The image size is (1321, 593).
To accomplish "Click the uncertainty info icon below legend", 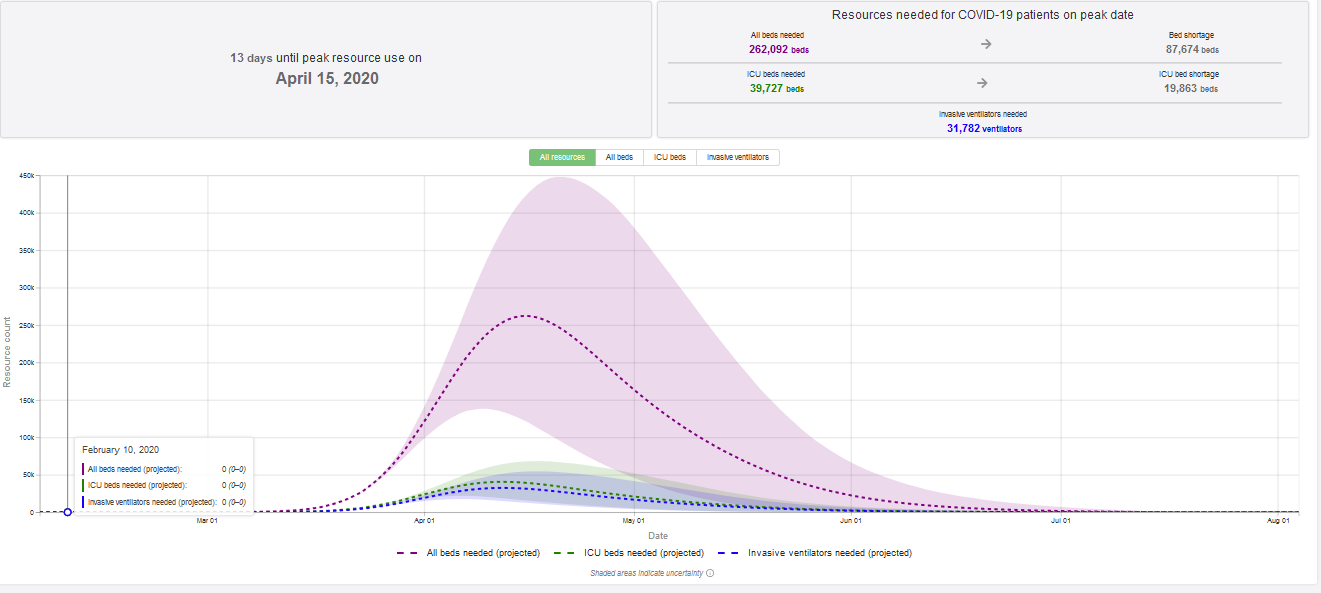I will coord(710,574).
